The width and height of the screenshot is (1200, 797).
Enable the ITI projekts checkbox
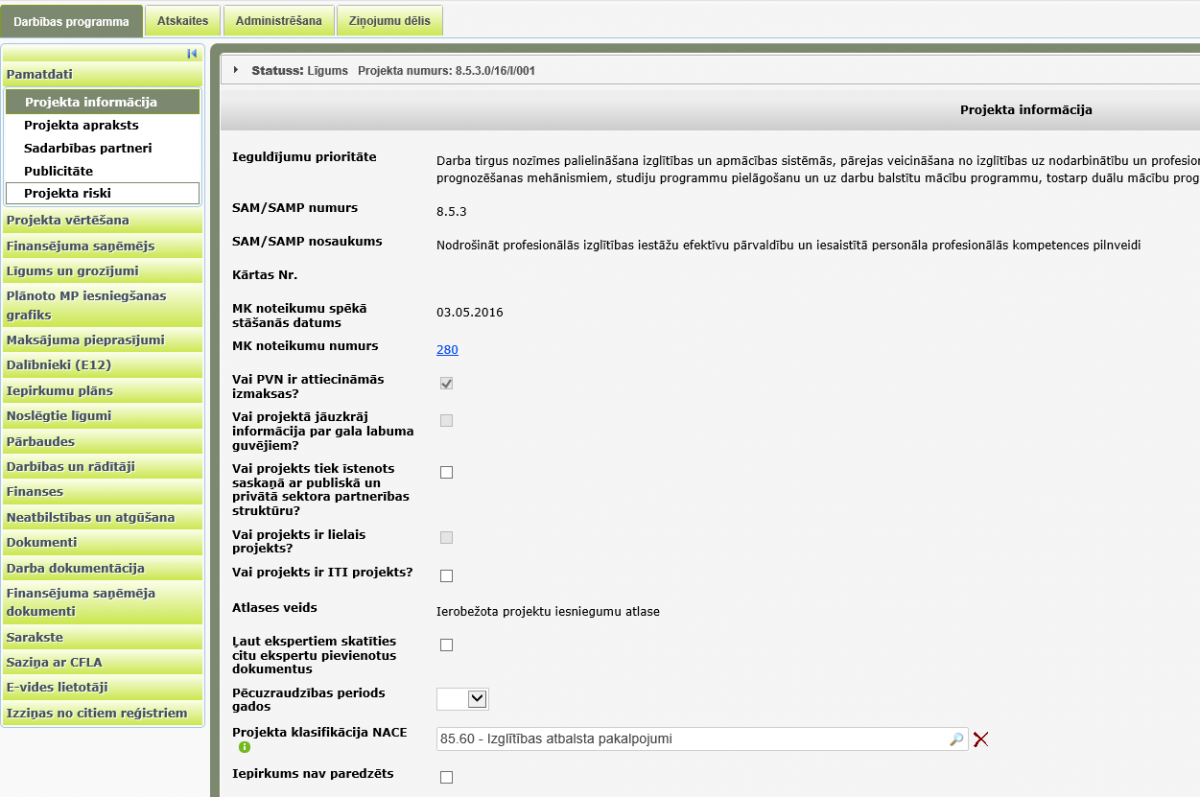447,575
